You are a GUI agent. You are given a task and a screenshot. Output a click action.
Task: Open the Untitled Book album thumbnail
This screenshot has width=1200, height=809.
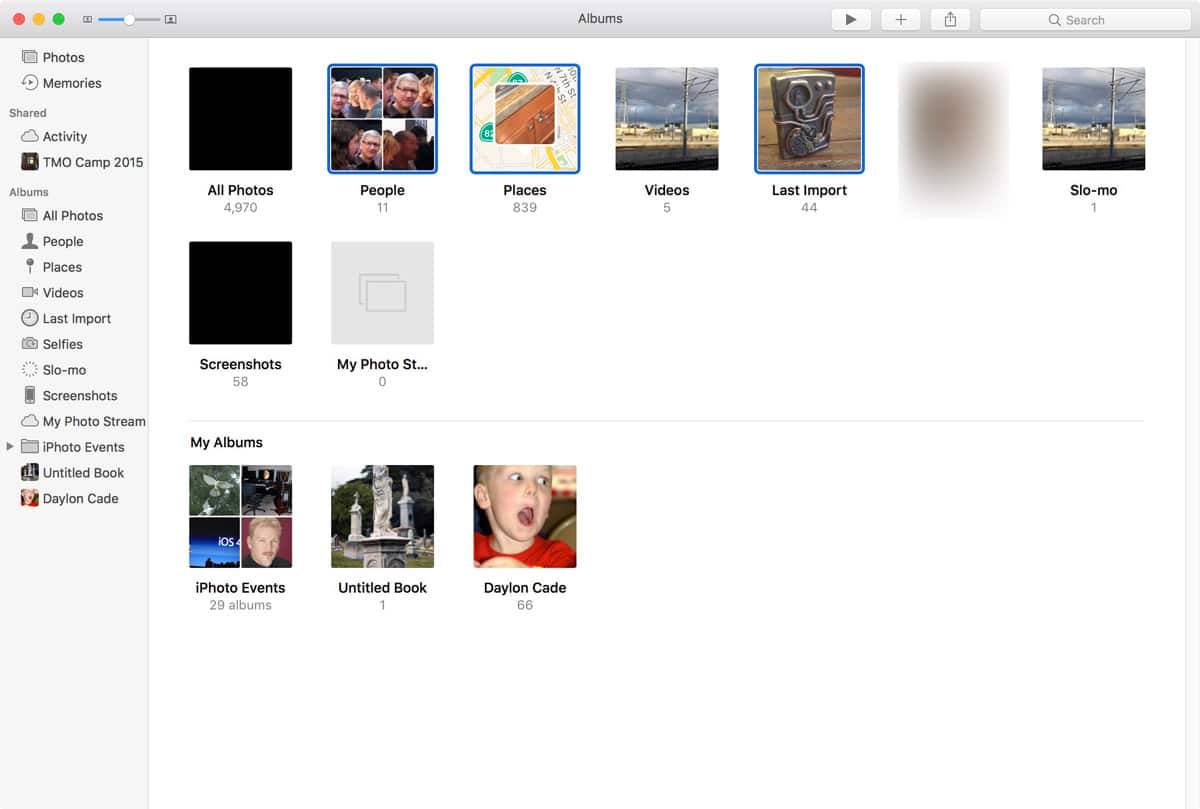coord(382,516)
